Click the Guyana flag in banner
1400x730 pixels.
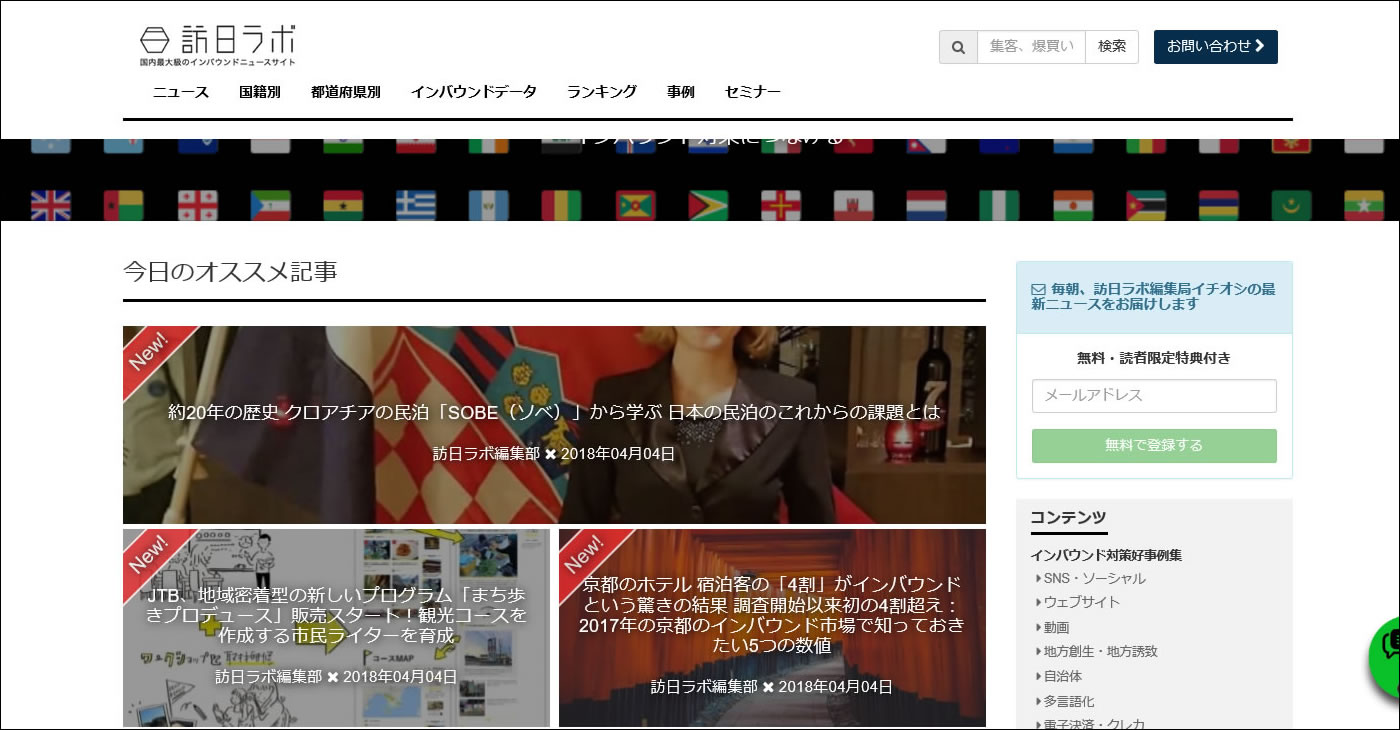tap(707, 205)
